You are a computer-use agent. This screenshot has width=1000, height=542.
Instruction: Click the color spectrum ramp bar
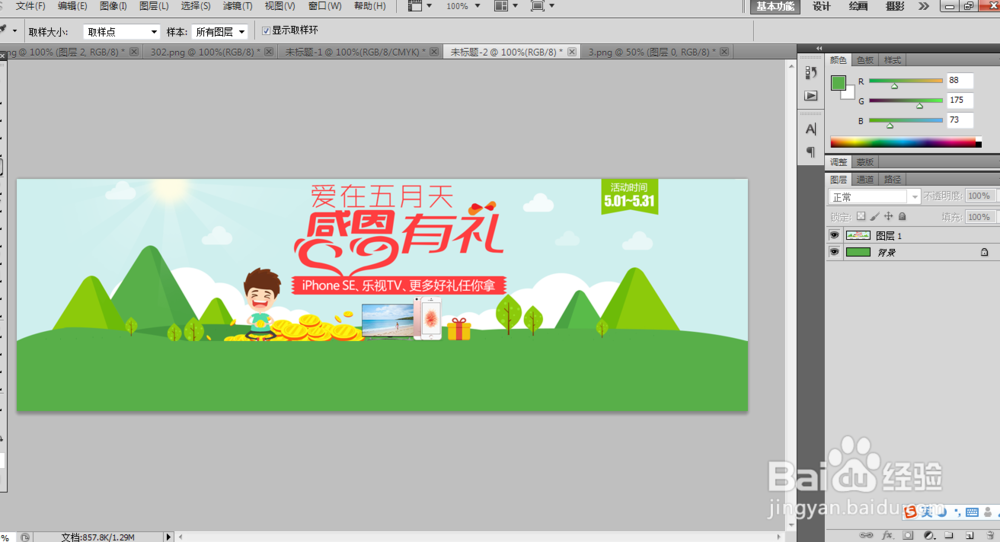point(906,143)
